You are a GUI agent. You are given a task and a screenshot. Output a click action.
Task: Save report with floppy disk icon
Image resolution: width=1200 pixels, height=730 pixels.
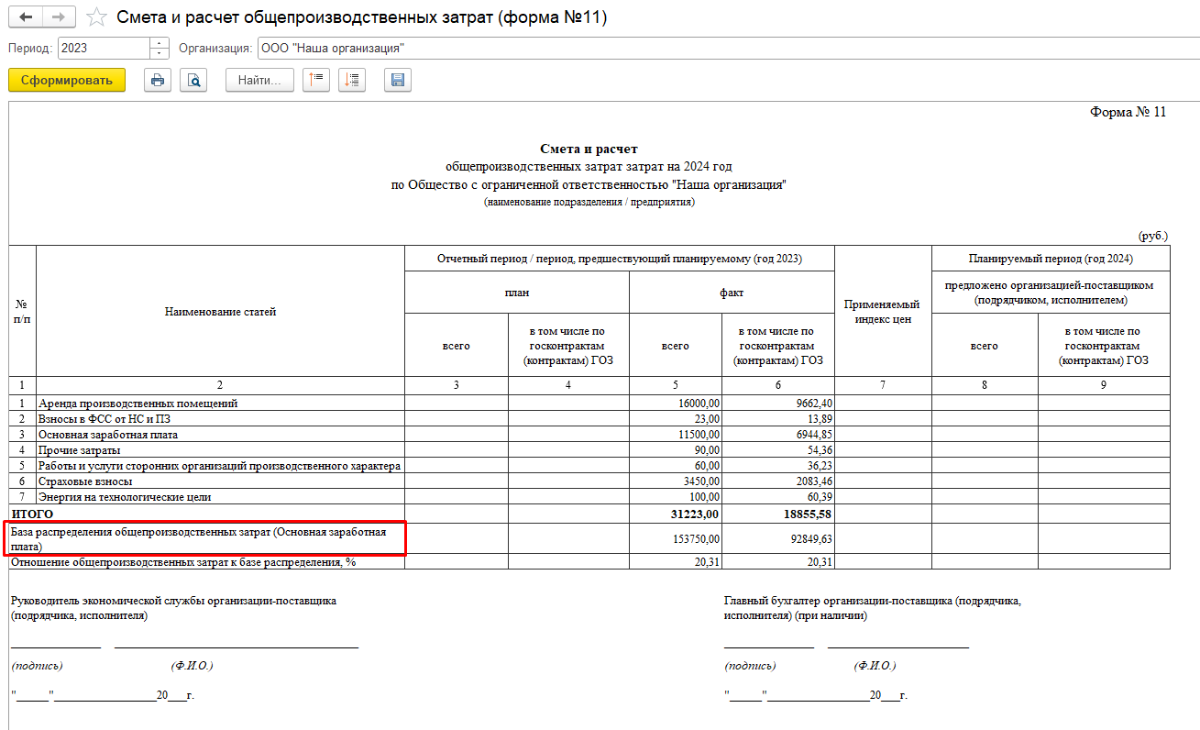point(398,81)
